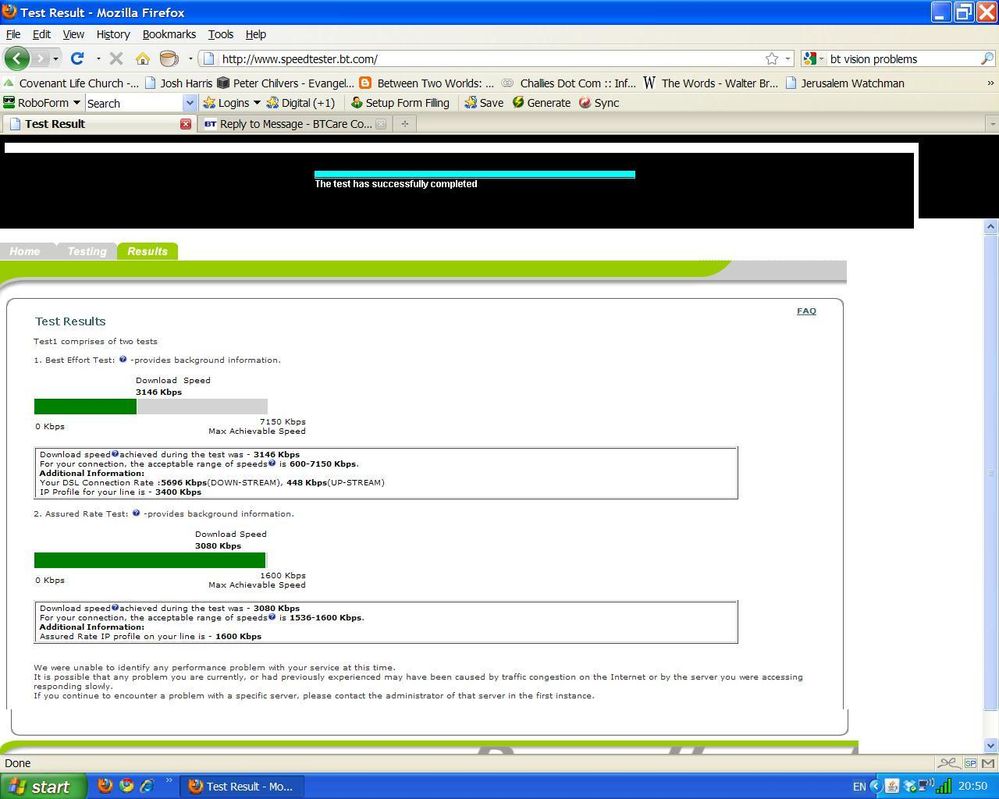Click help icon beside Best Effort Test
999x799 pixels.
click(123, 359)
